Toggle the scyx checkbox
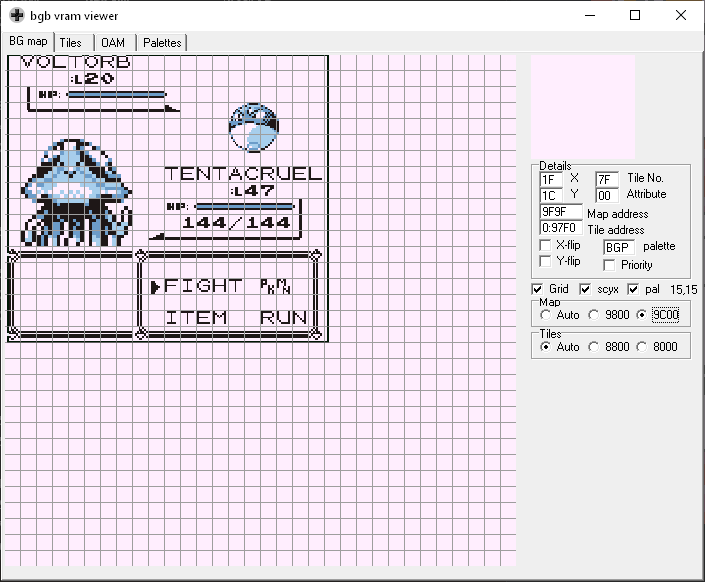Image resolution: width=705 pixels, height=582 pixels. pos(585,289)
